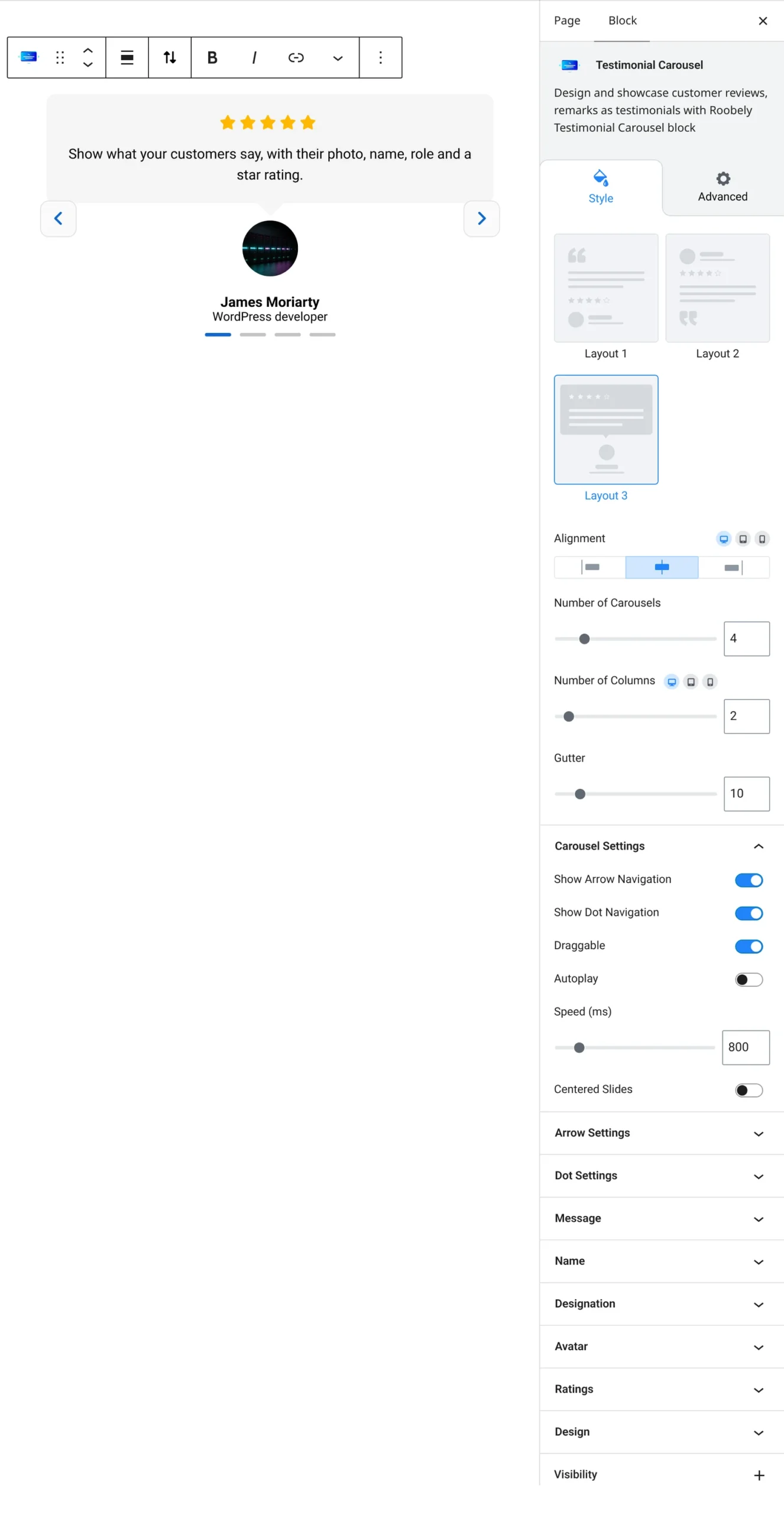
Task: Expand the Arrow Settings section
Action: [662, 1133]
